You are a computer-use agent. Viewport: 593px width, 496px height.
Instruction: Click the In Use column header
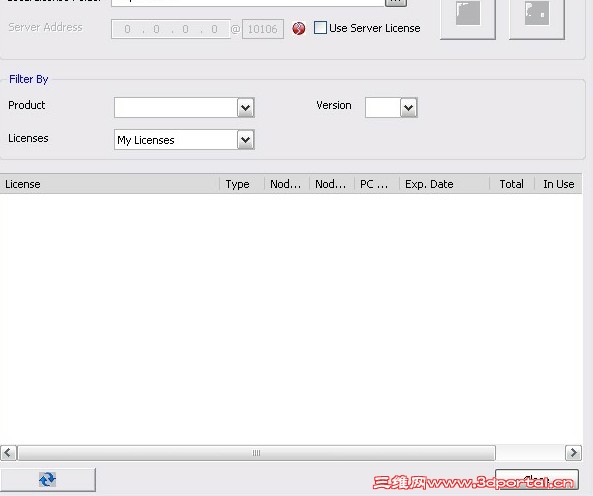click(558, 184)
